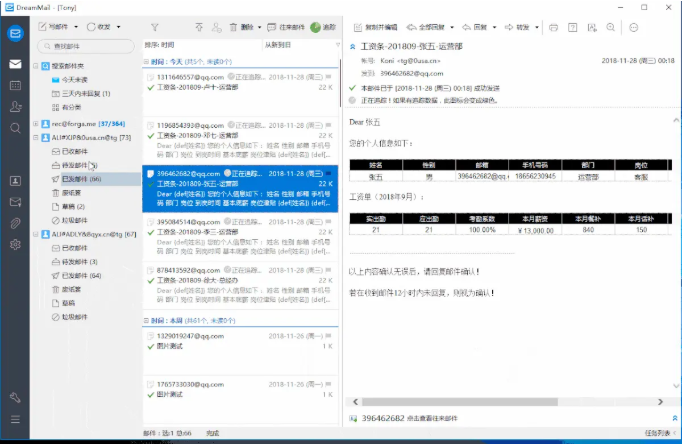This screenshot has height=444, width=682.
Task: Toggle flag on 878413592@qq.com message
Action: click(328, 270)
